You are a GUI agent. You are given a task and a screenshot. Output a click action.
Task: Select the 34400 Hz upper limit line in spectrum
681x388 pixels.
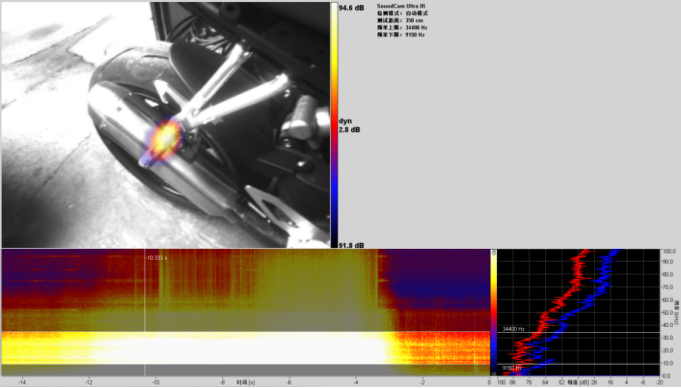point(579,333)
